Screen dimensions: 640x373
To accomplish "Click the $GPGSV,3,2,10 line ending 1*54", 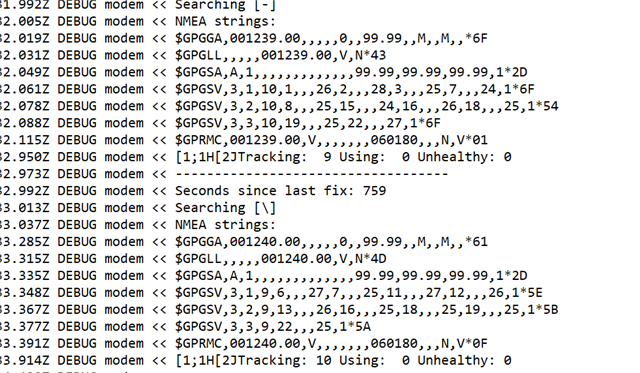I will coord(279,106).
